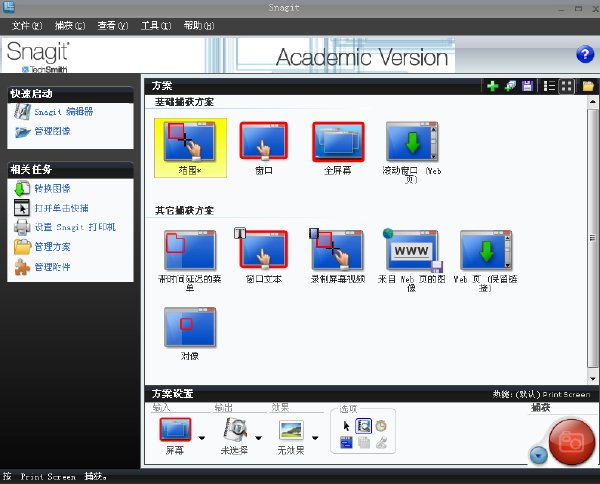
Task: Click the blue help question mark icon
Action: (x=585, y=55)
